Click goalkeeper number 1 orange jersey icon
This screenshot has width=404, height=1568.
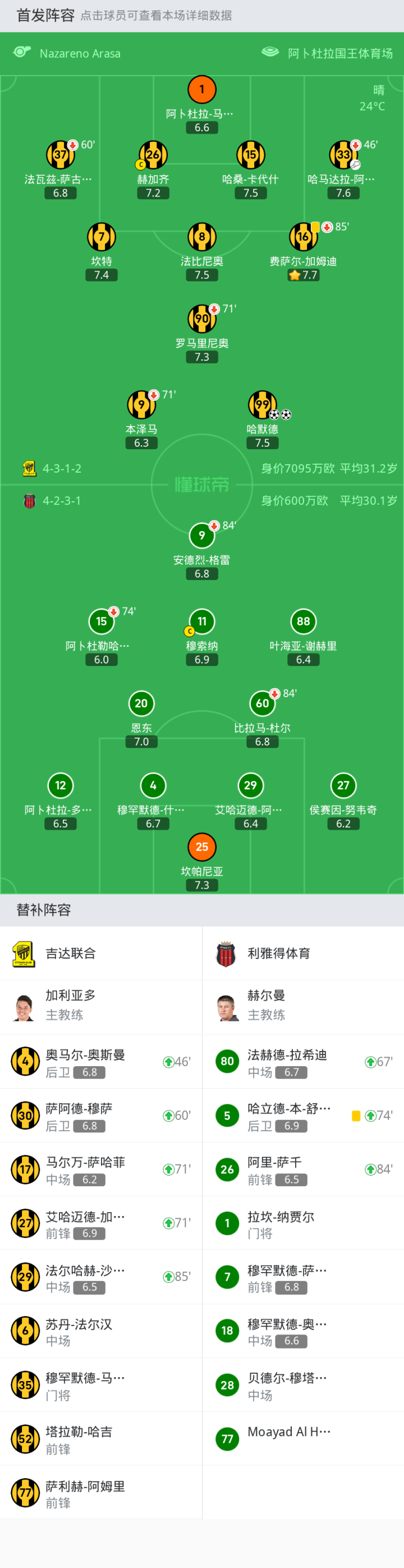pos(202,90)
